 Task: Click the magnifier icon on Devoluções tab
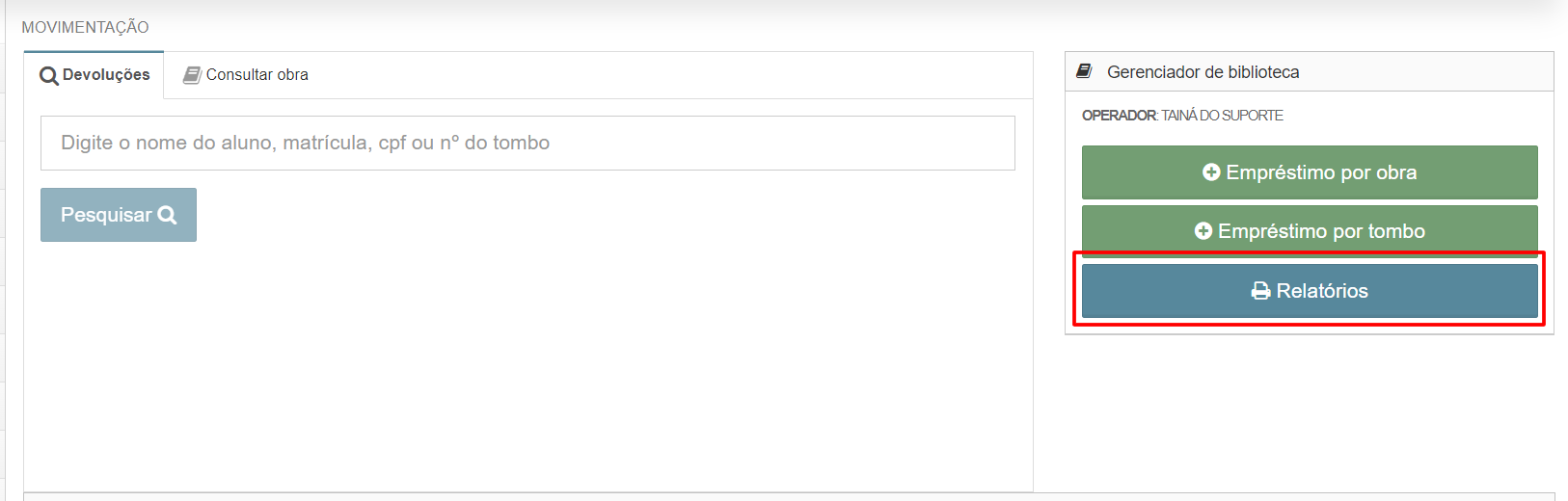coord(49,76)
